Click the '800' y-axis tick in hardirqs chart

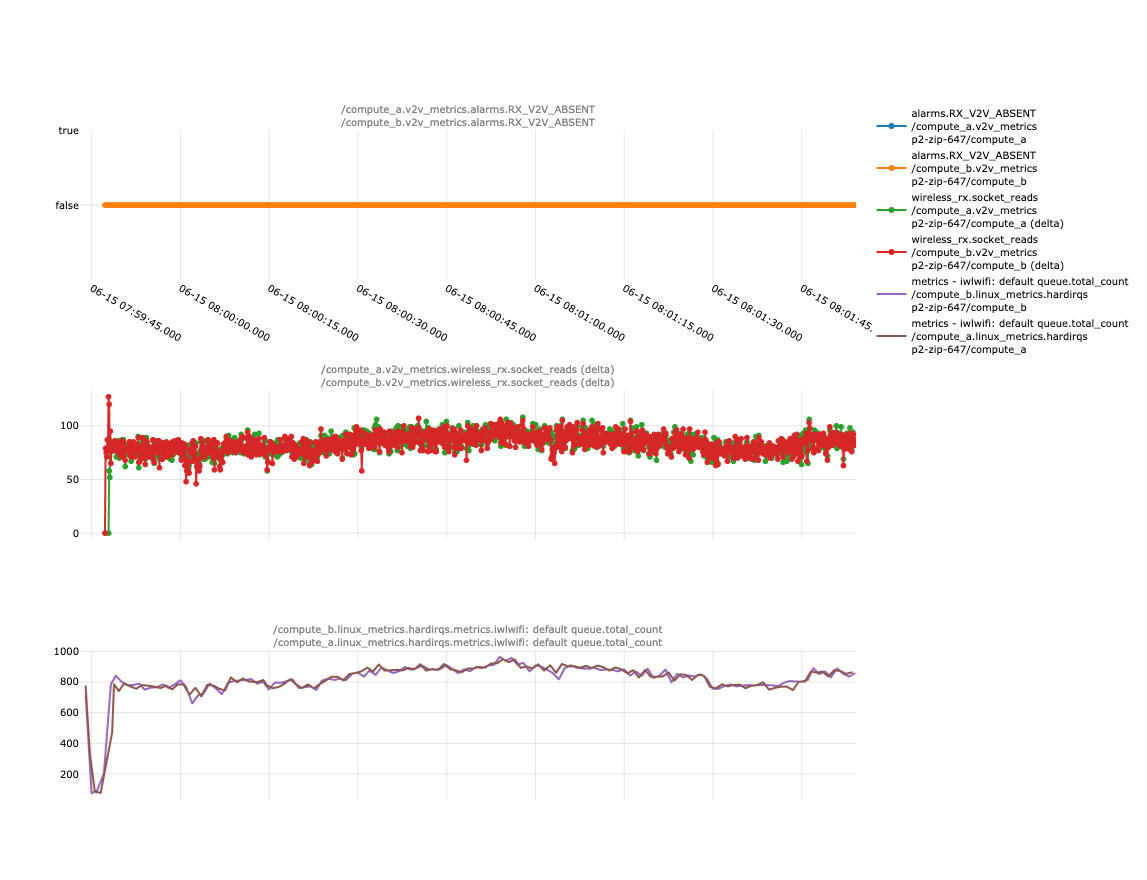coord(69,682)
